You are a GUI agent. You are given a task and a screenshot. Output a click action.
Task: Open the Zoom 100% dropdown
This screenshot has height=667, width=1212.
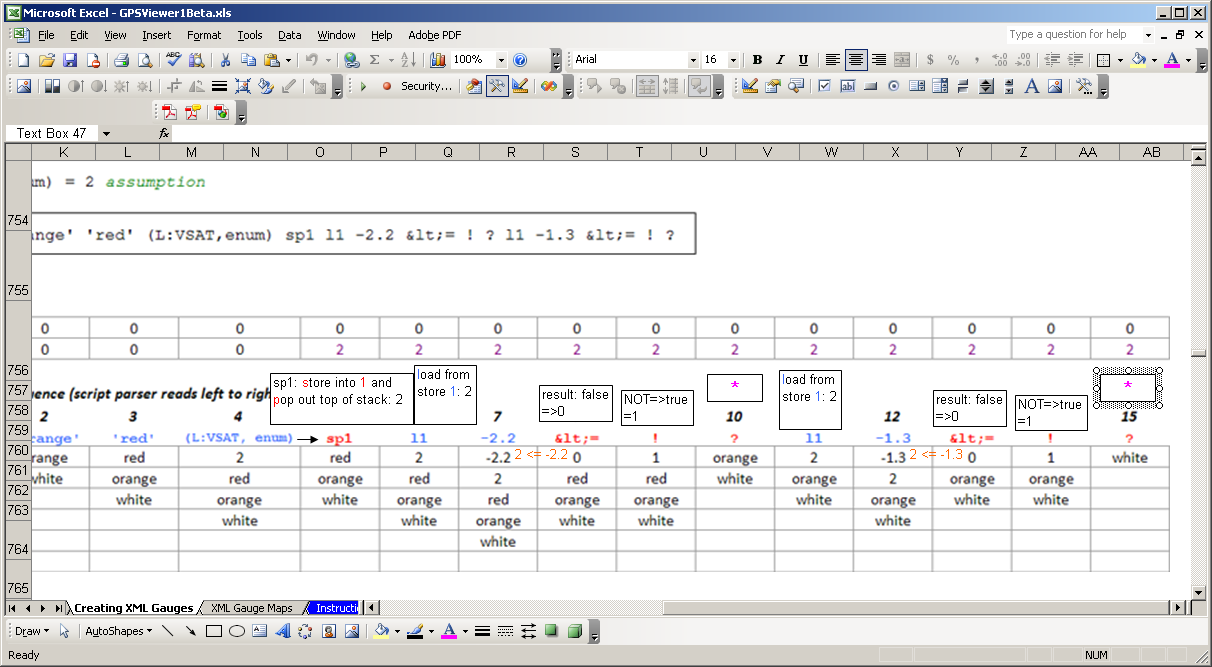pos(501,60)
